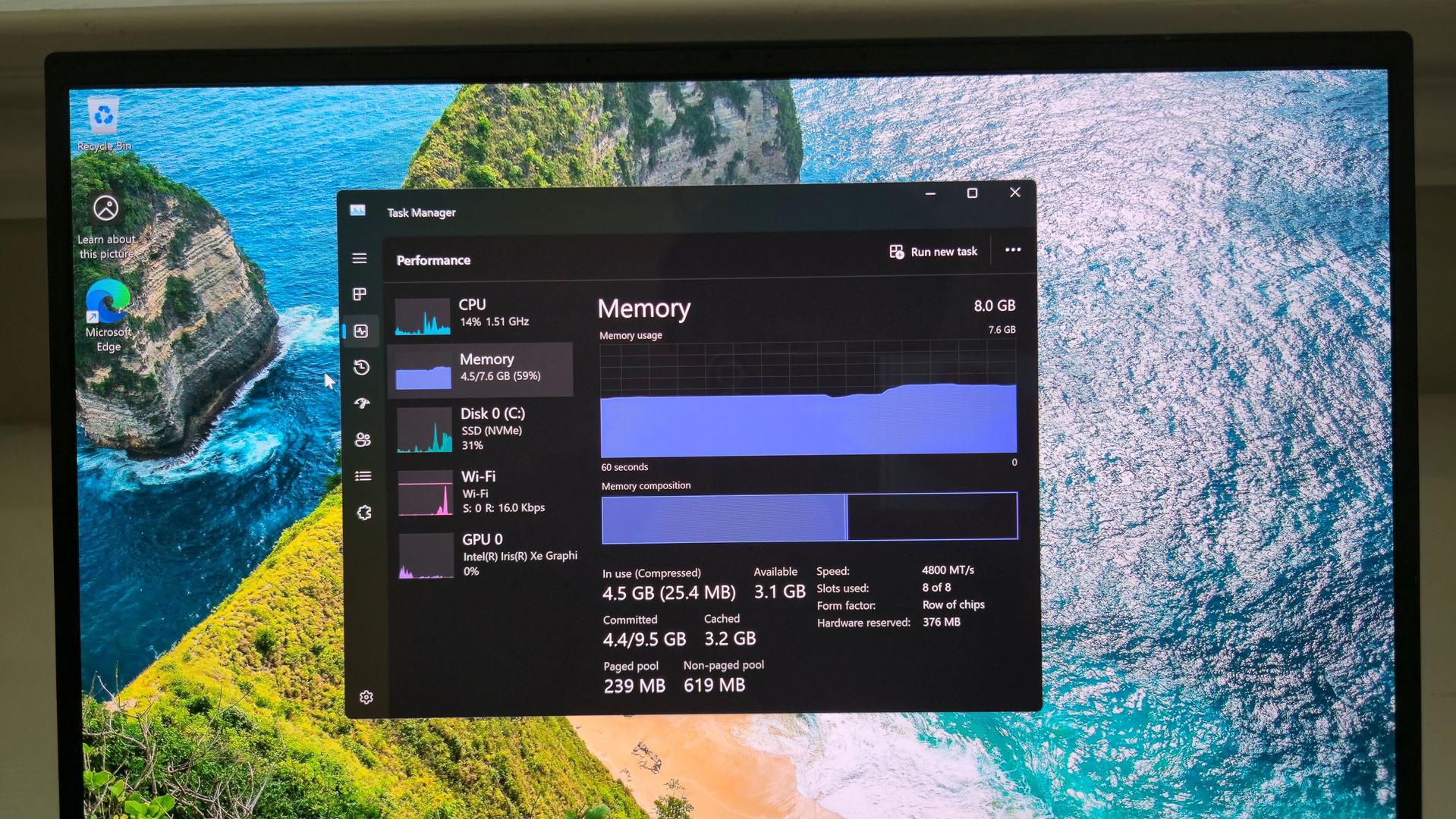Select the Wi-Fi performance item

[486, 492]
